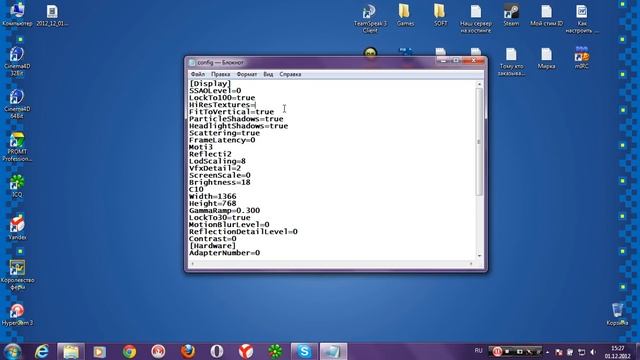Click the Width=1366 line
This screenshot has height=360, width=640.
[x=213, y=196]
